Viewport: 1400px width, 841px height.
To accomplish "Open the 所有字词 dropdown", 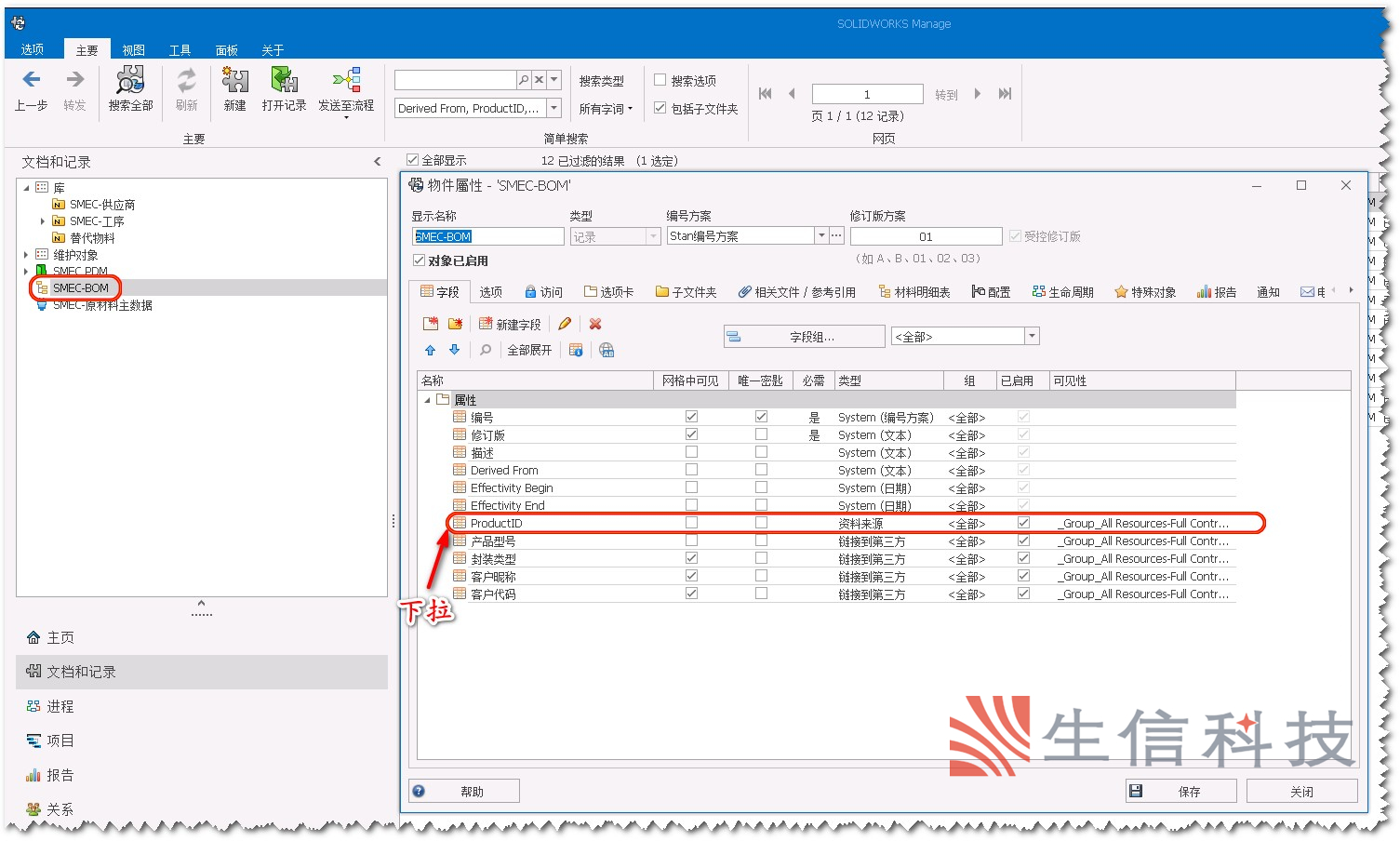I will point(606,109).
